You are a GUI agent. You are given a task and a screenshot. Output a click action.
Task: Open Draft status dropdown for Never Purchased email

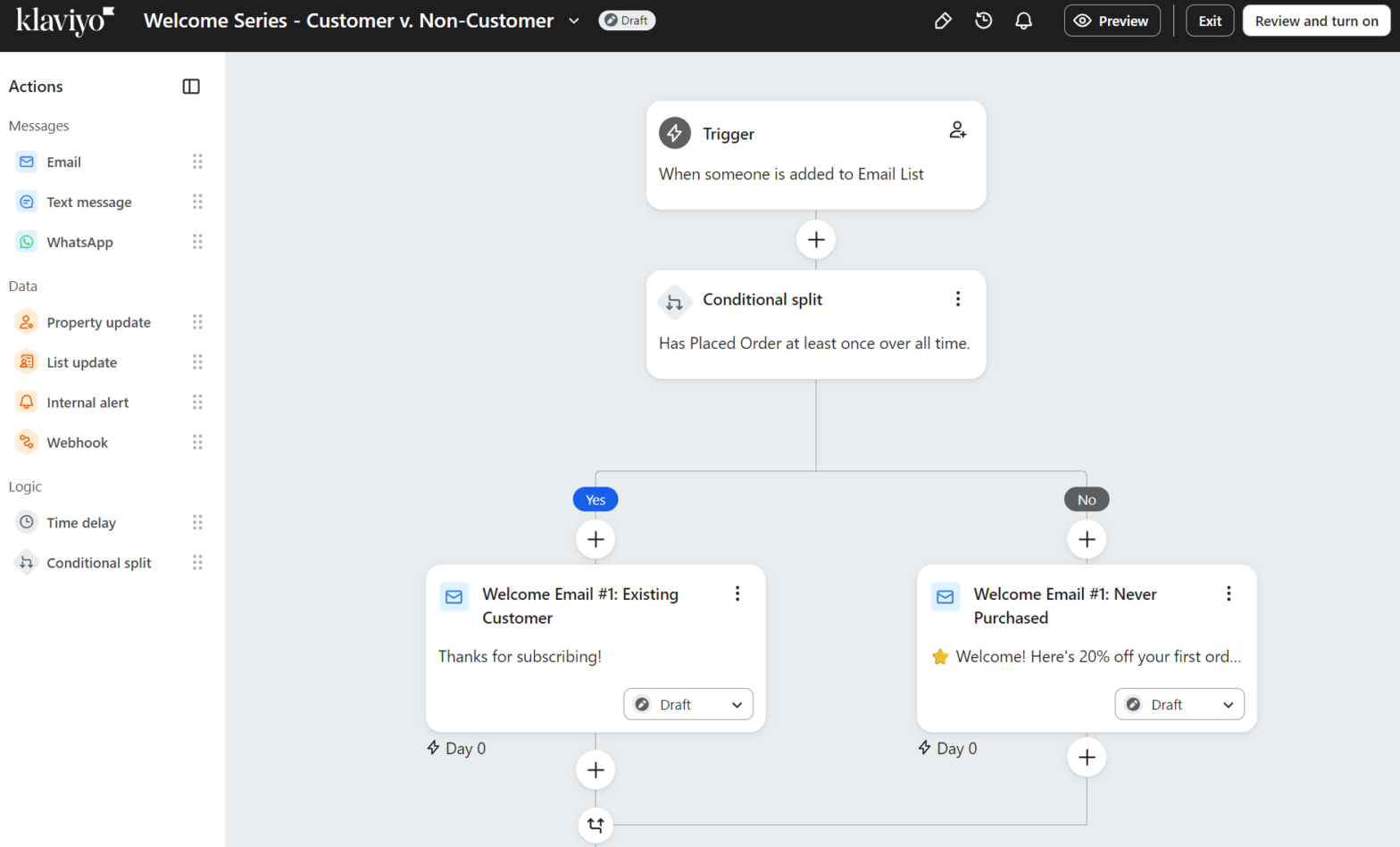coord(1179,704)
